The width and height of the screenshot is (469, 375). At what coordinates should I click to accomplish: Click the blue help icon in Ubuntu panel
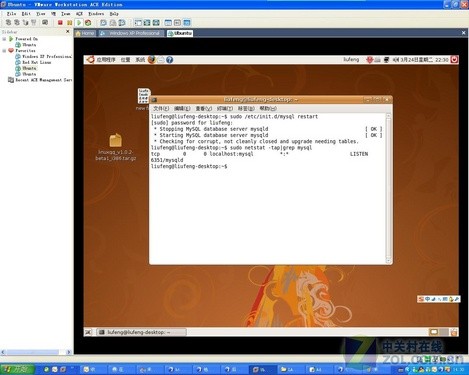tap(169, 60)
